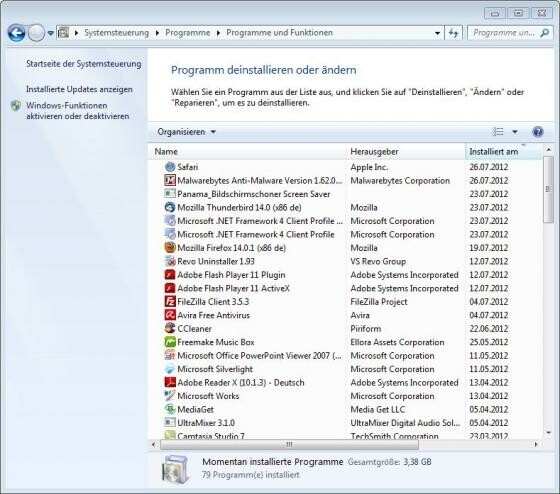Click the Avira Free Antivirus icon

[170, 315]
